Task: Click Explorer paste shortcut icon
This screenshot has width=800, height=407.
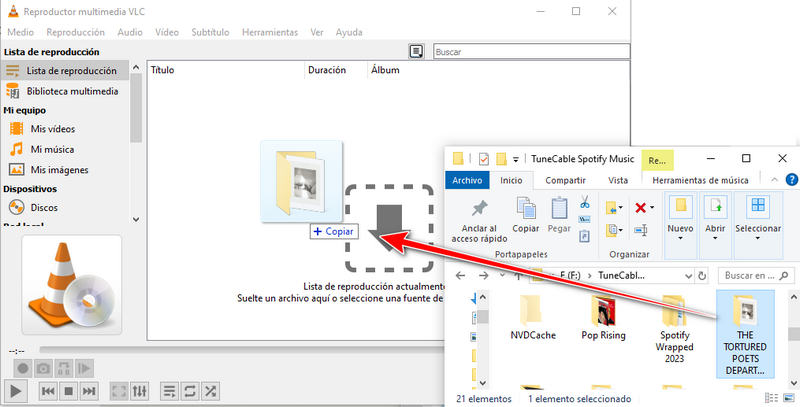Action: [x=585, y=236]
